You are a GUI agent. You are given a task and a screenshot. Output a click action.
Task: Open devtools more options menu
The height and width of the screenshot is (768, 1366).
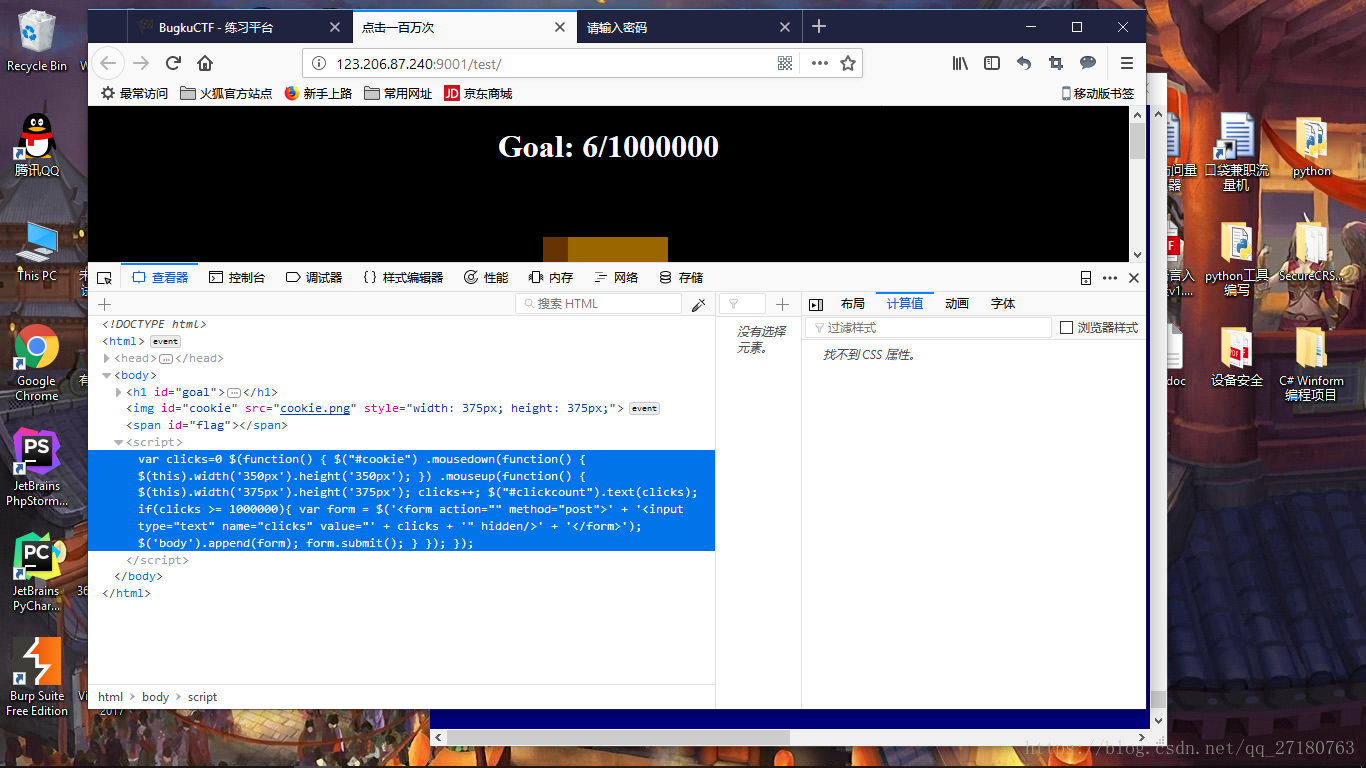pyautogui.click(x=1110, y=278)
